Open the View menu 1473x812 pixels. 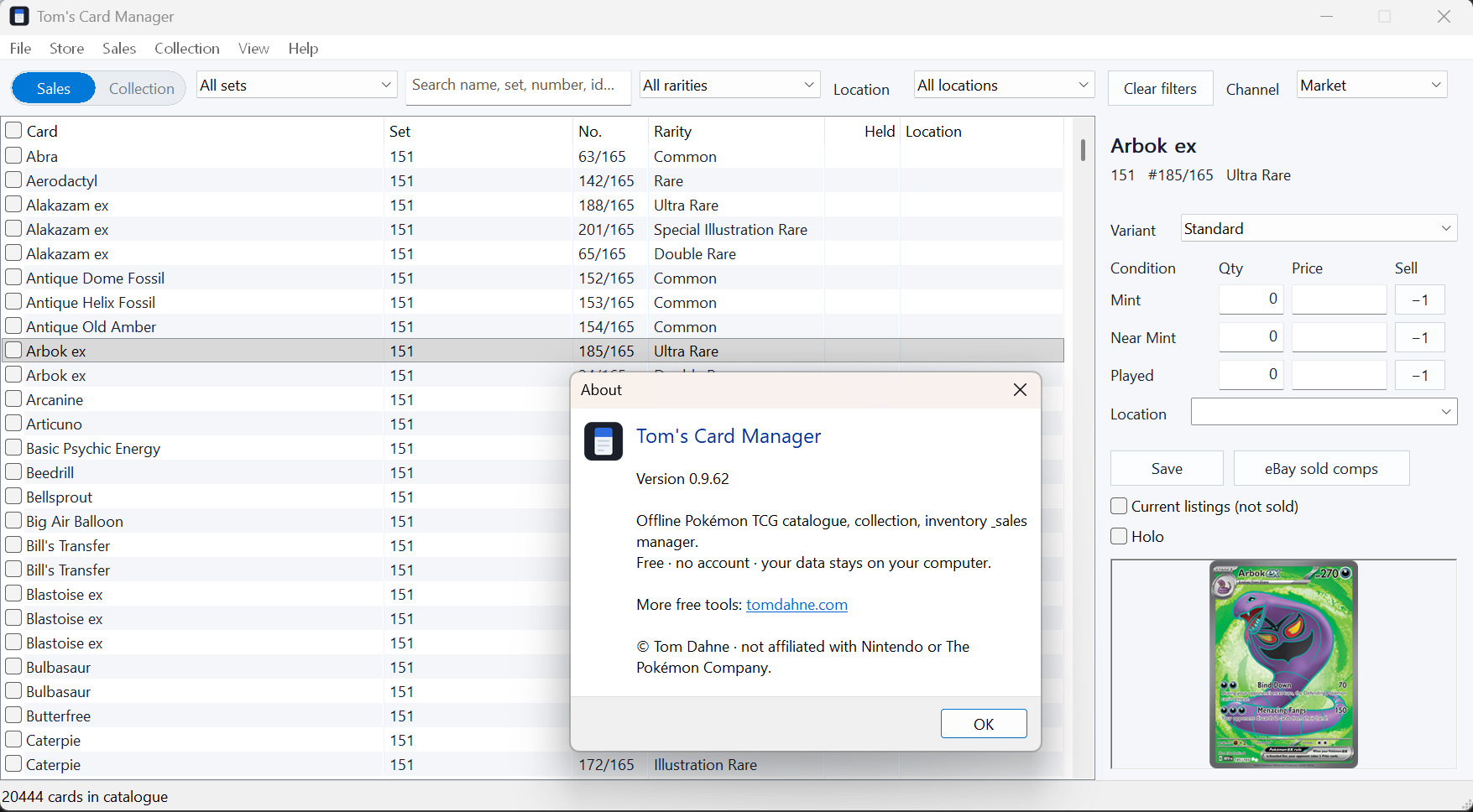pos(253,49)
